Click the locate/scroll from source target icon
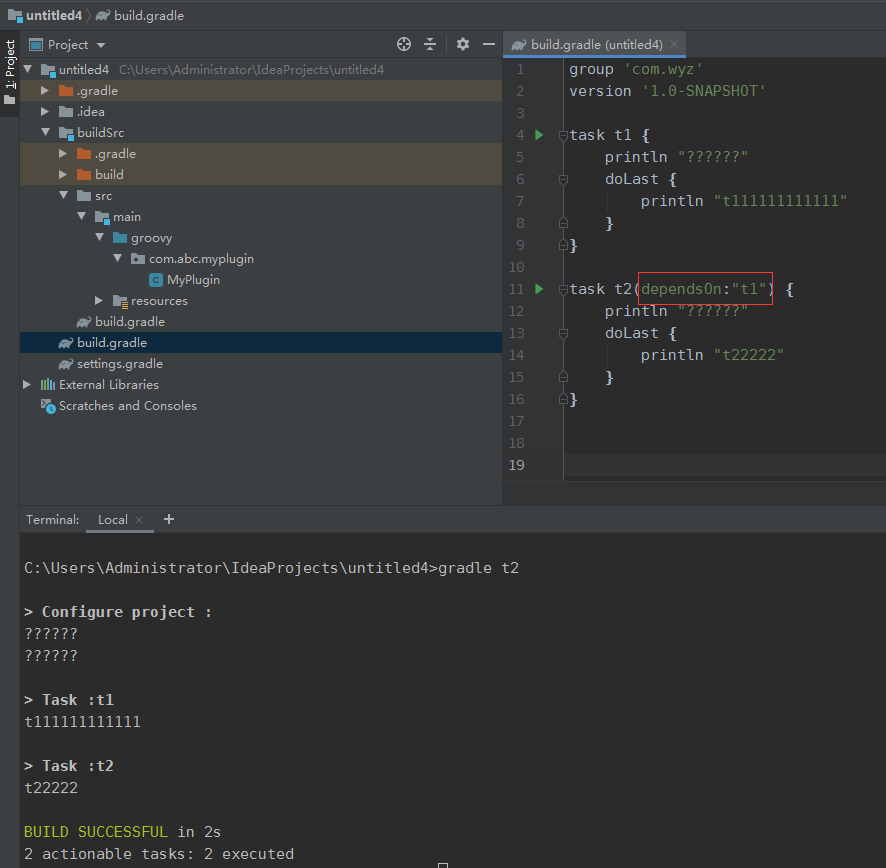Image resolution: width=886 pixels, height=868 pixels. (x=404, y=44)
